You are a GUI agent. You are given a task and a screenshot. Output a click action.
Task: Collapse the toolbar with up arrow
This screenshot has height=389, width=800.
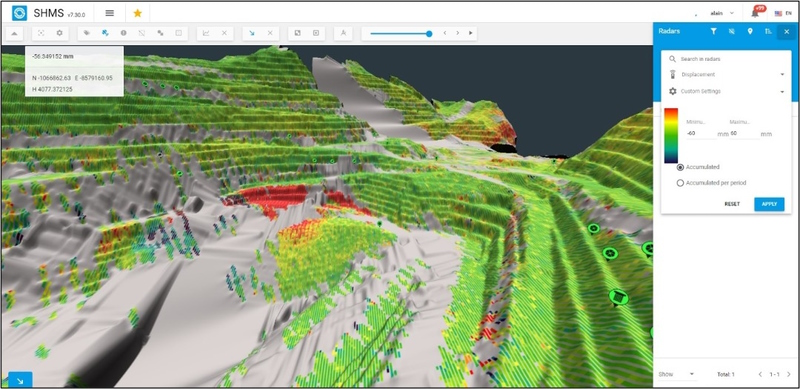coord(14,33)
